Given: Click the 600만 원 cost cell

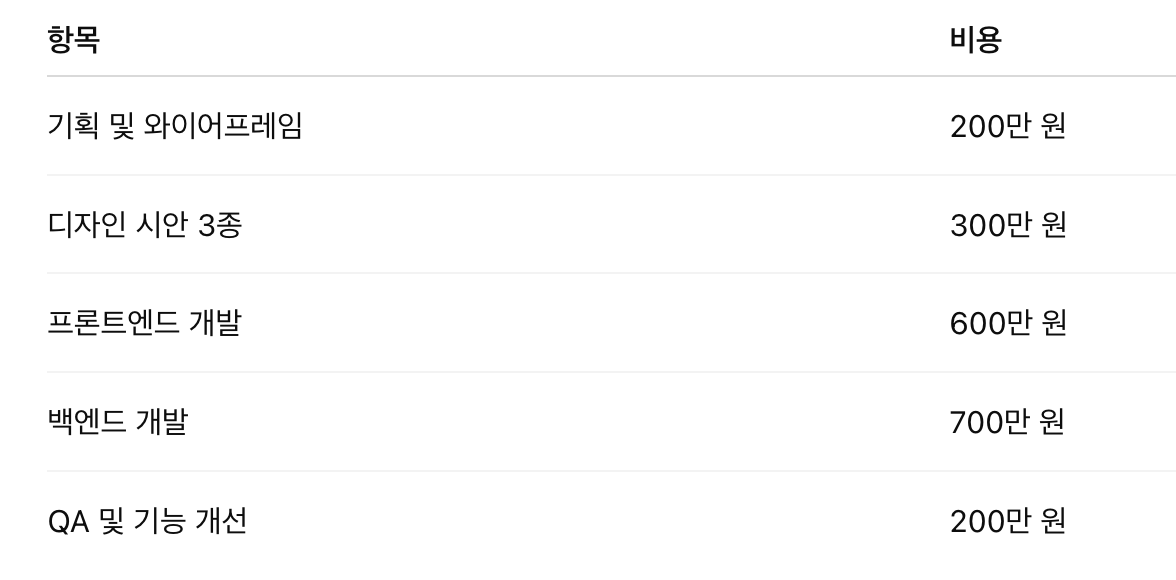Looking at the screenshot, I should (1007, 323).
